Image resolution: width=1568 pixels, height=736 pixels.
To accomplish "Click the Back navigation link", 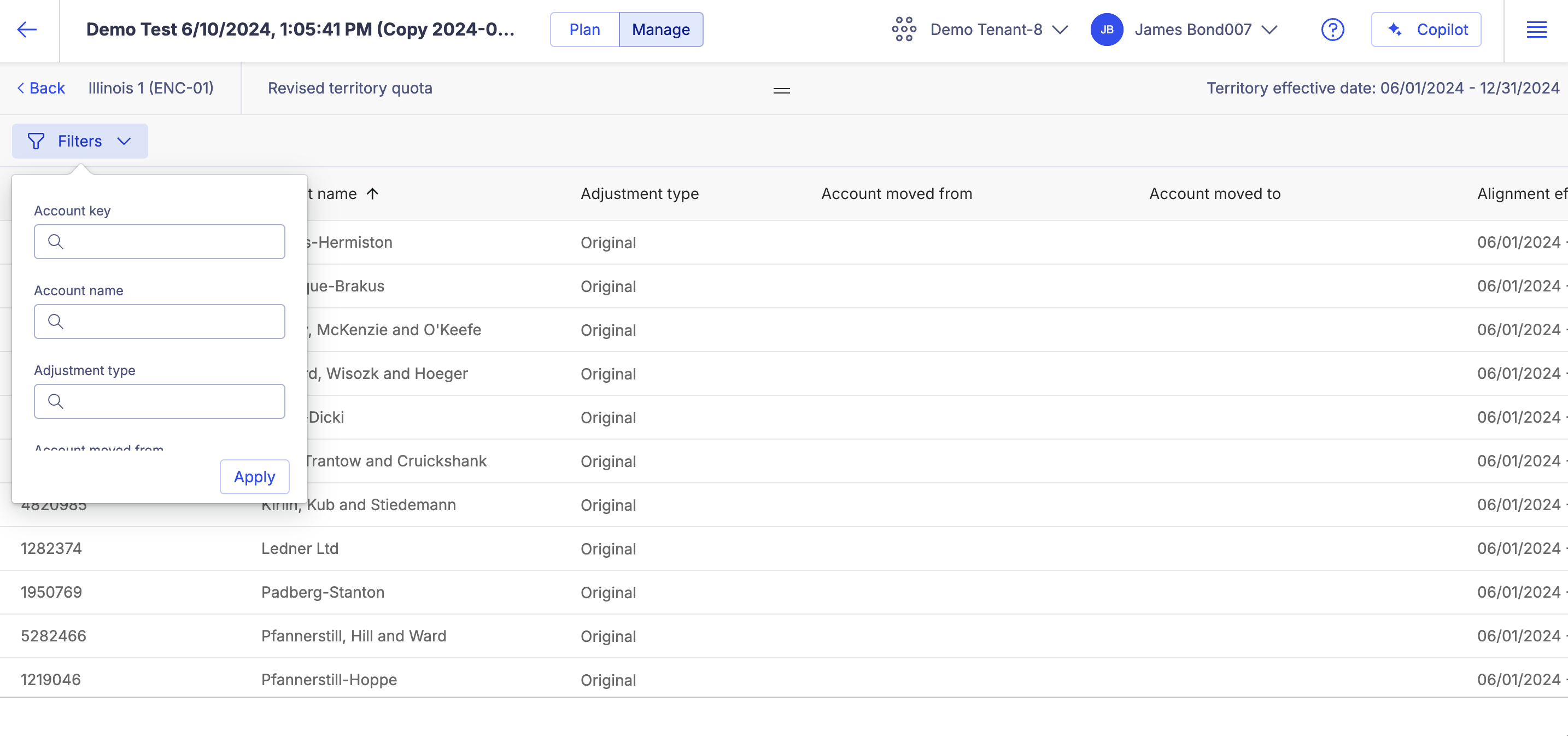I will point(40,87).
